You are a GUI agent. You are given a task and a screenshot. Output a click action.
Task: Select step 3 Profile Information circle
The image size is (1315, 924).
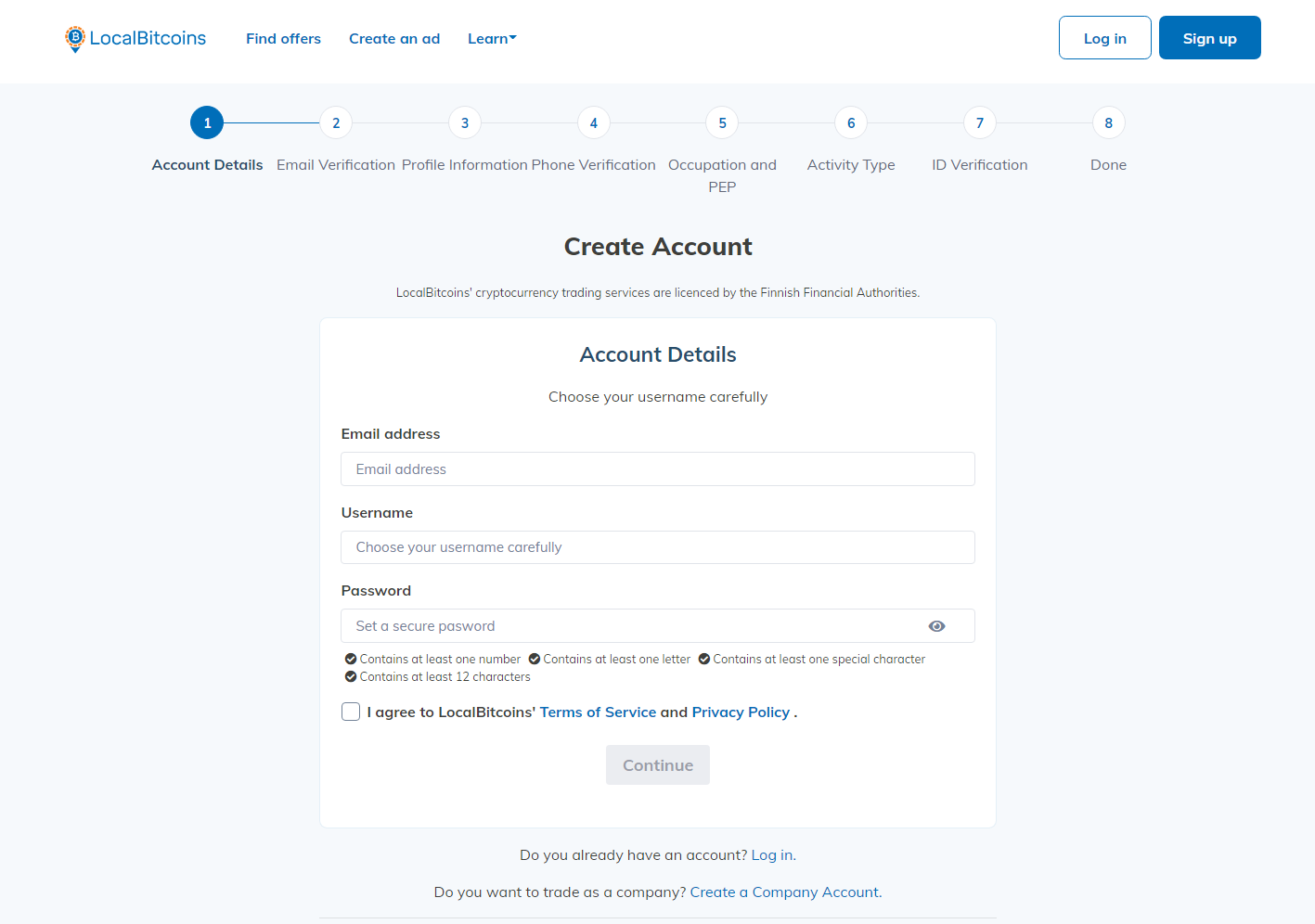(465, 122)
